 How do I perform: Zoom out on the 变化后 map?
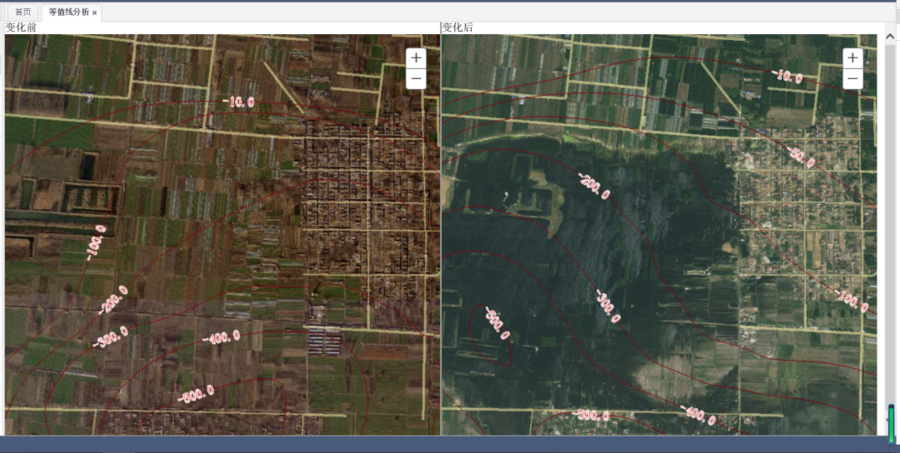(853, 79)
